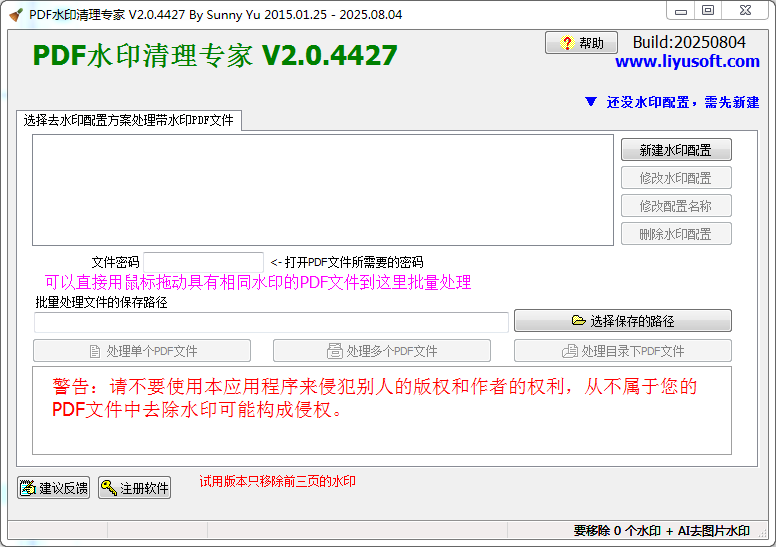Viewport: 776px width, 547px height.
Task: Click the broom app icon in title bar
Action: point(16,15)
